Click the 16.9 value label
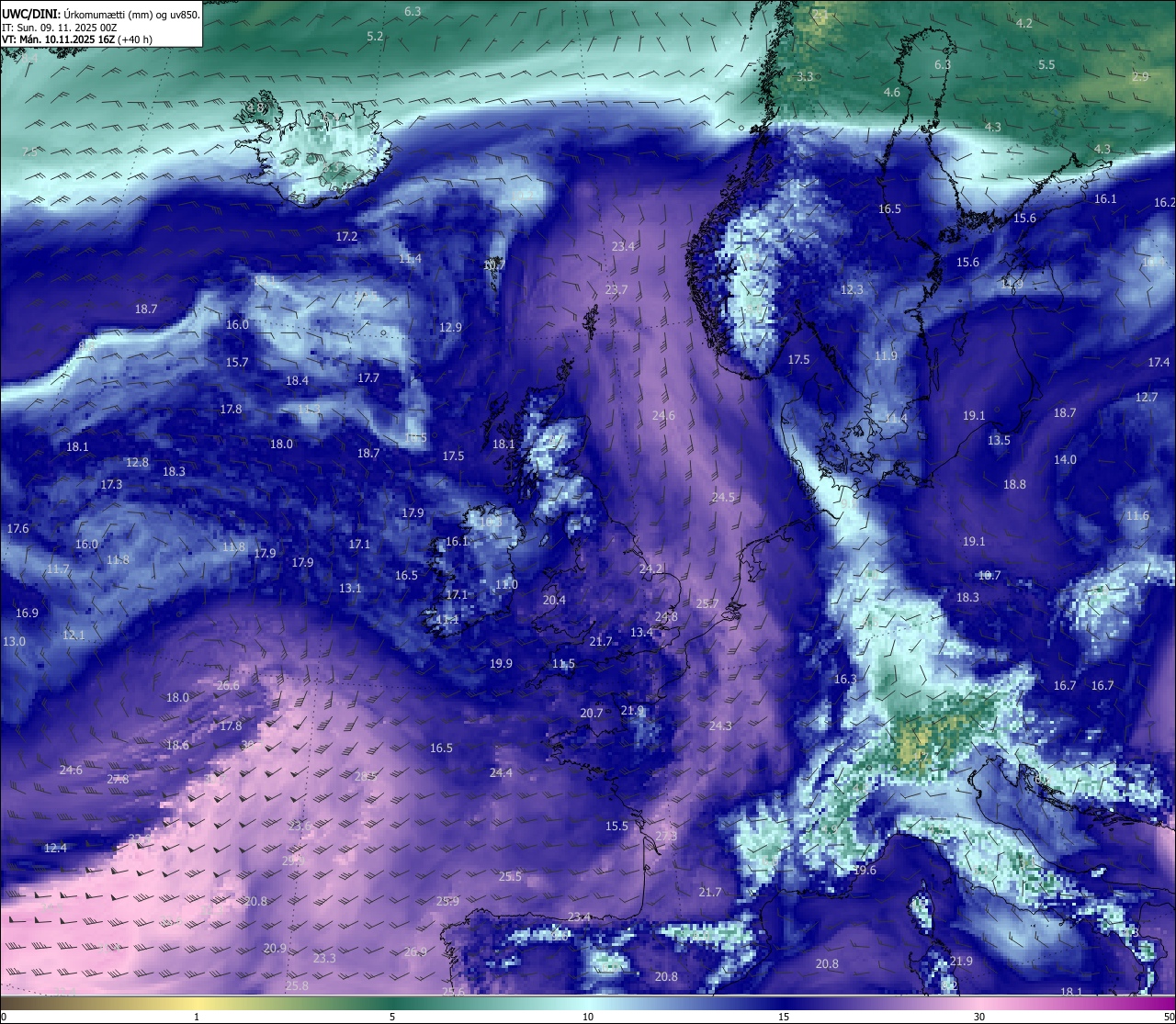Viewport: 1176px width, 1024px height. [27, 613]
